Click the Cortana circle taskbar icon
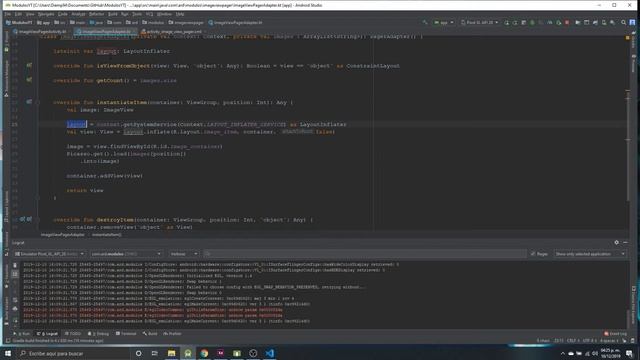 point(138,353)
